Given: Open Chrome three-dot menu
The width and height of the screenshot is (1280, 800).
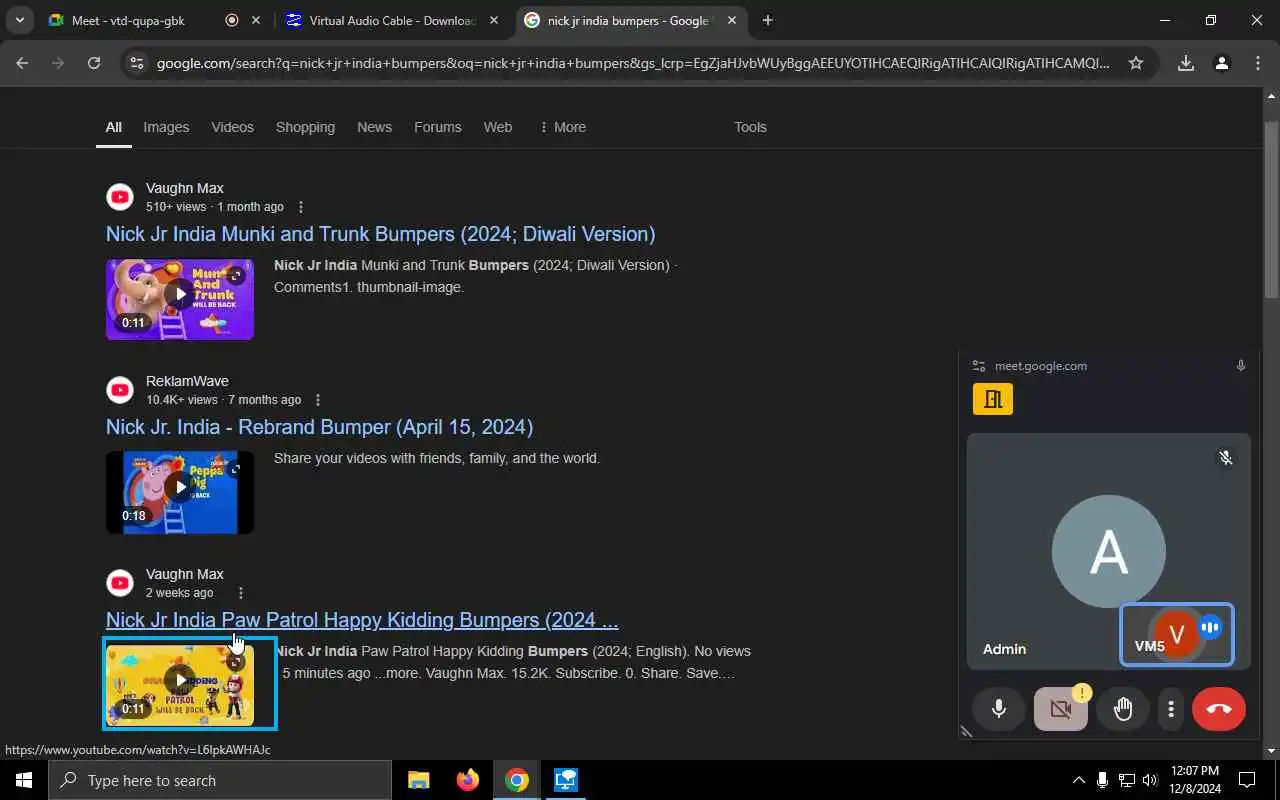Looking at the screenshot, I should click(1257, 63).
